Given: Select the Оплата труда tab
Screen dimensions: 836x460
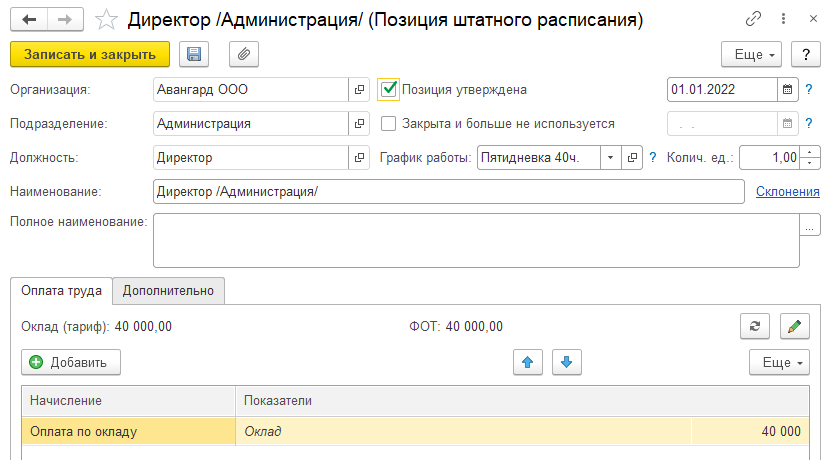Looking at the screenshot, I should [x=61, y=291].
